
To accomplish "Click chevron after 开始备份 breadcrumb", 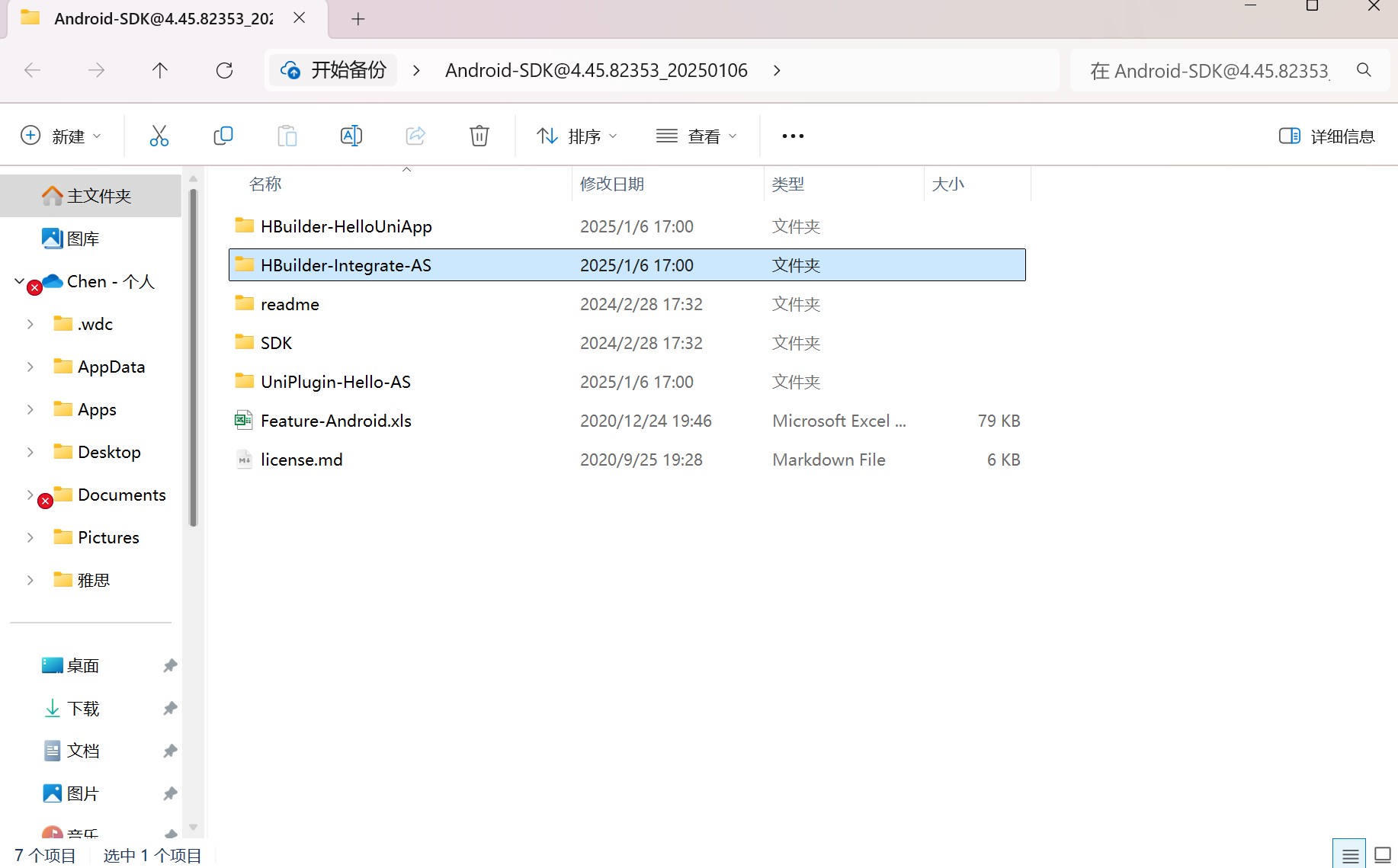I will 416,70.
